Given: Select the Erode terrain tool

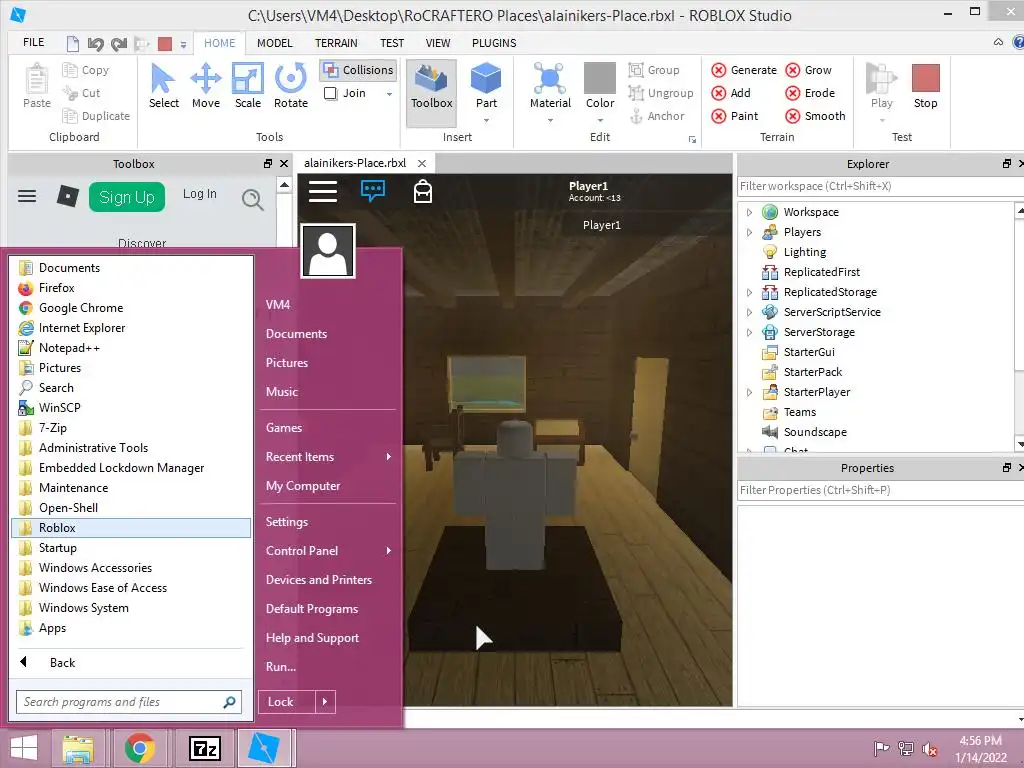Looking at the screenshot, I should [x=810, y=93].
